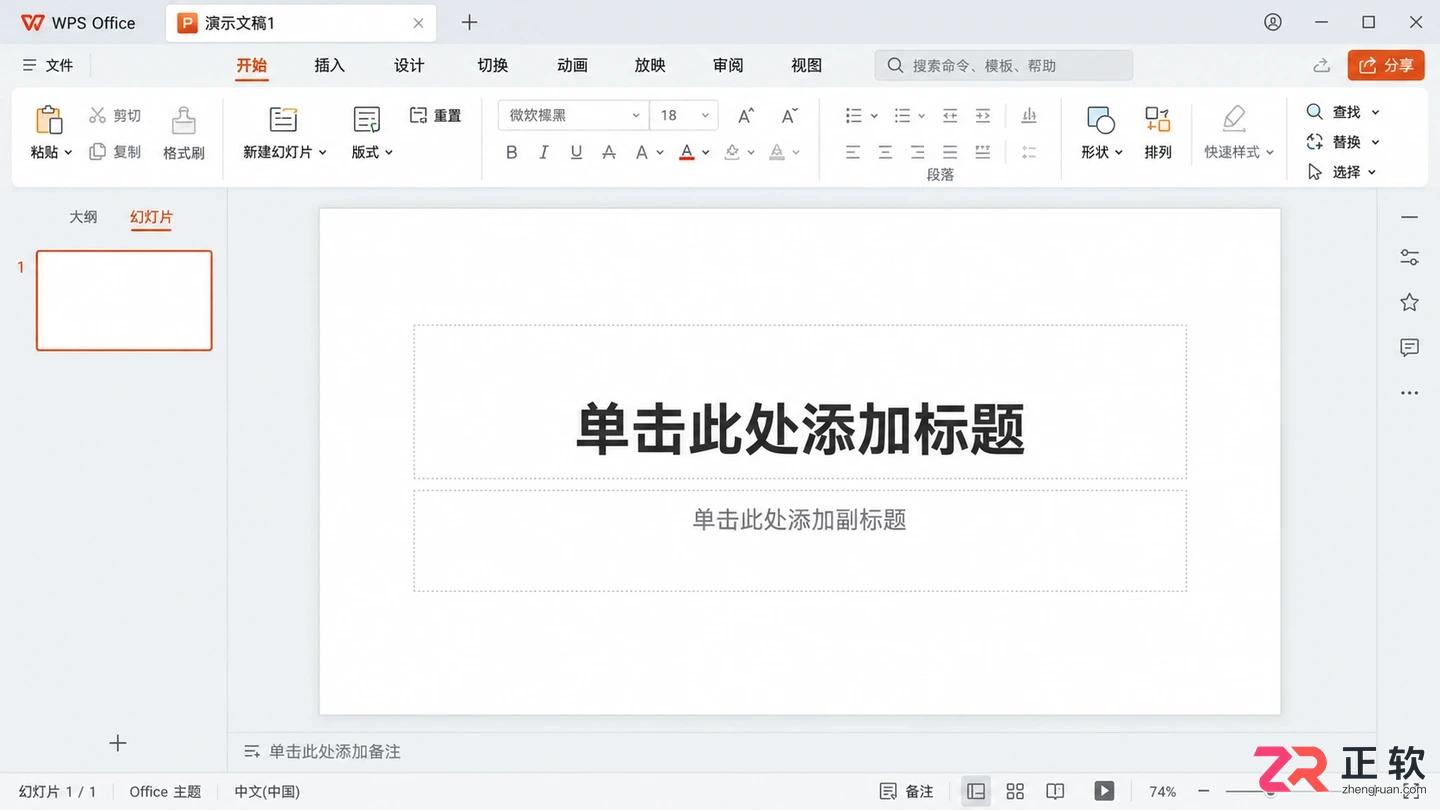
Task: Decrease the paragraph indent level
Action: [950, 115]
